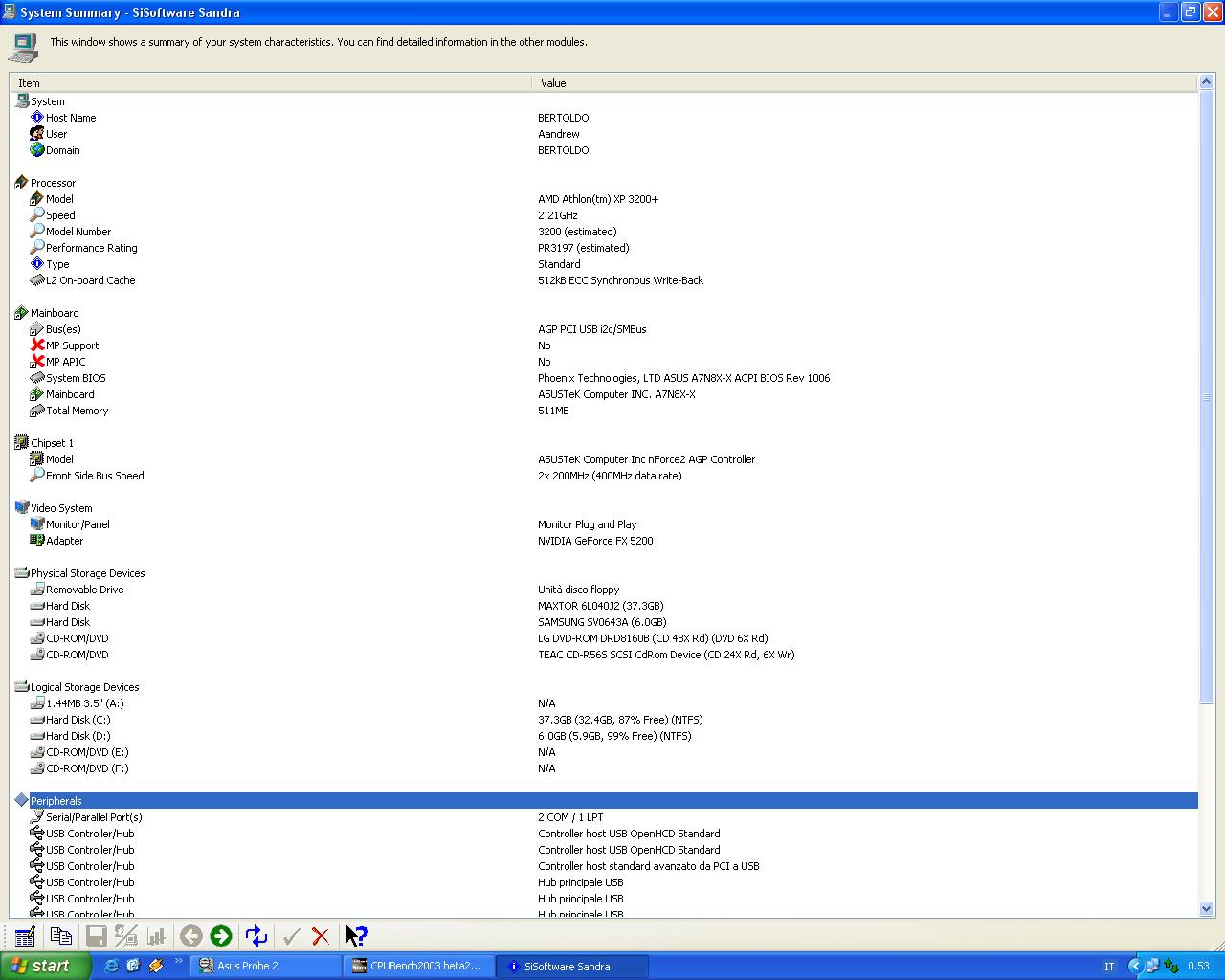
Task: Select the Removable Drive row label
Action: (85, 590)
